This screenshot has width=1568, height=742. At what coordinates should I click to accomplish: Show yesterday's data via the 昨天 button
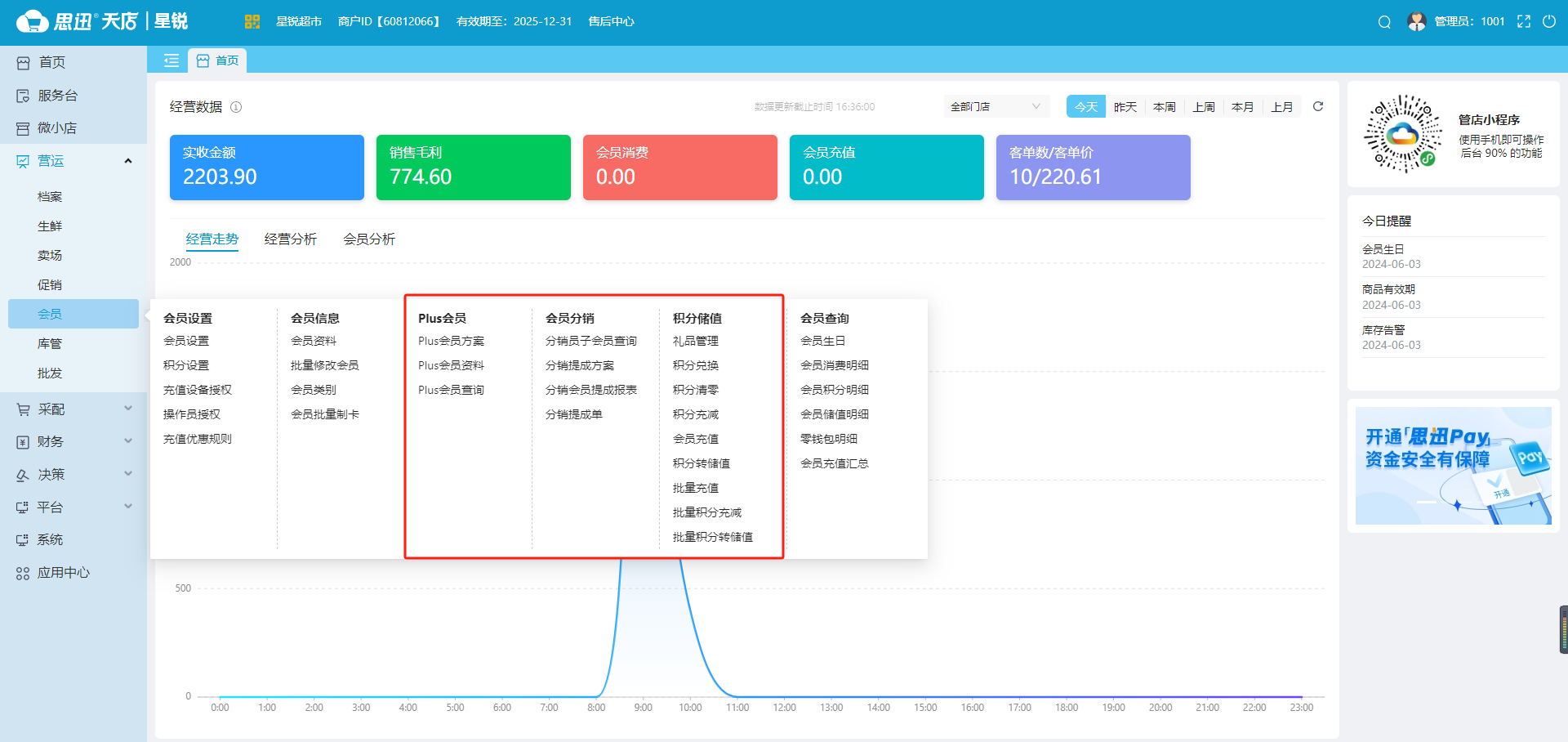(1125, 106)
